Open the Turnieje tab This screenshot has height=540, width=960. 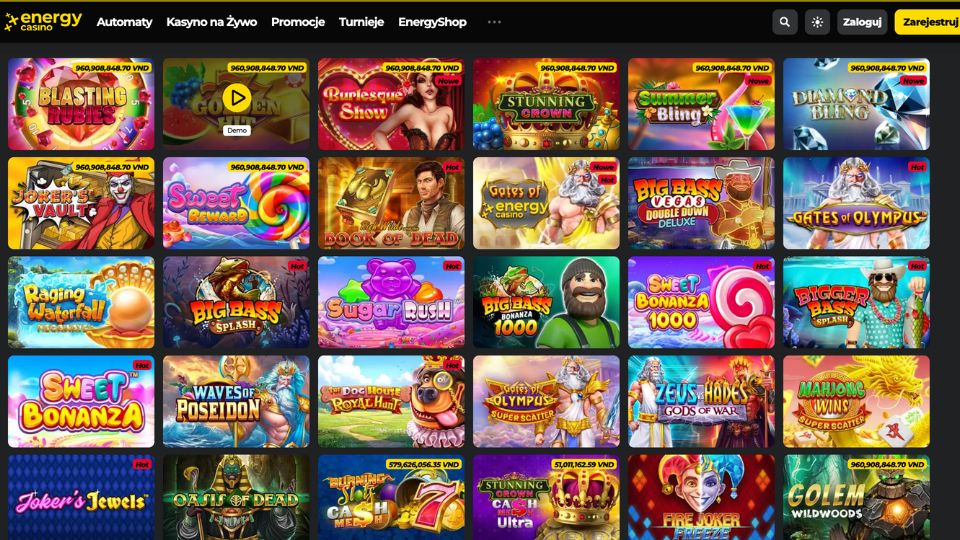click(x=361, y=22)
